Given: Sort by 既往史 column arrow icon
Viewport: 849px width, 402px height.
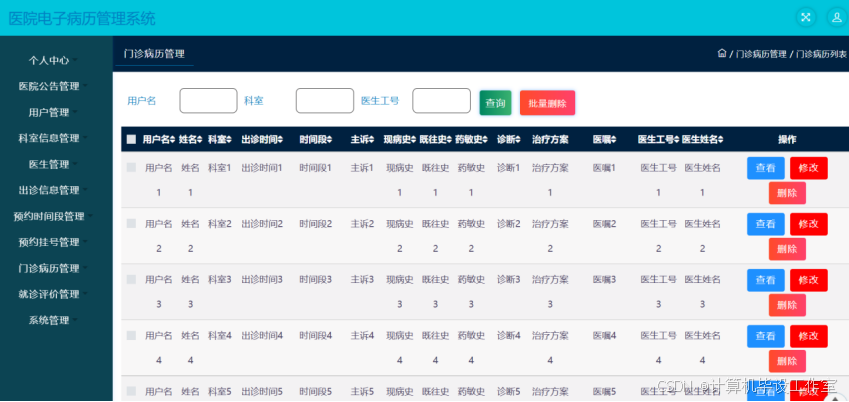Looking at the screenshot, I should tap(449, 140).
